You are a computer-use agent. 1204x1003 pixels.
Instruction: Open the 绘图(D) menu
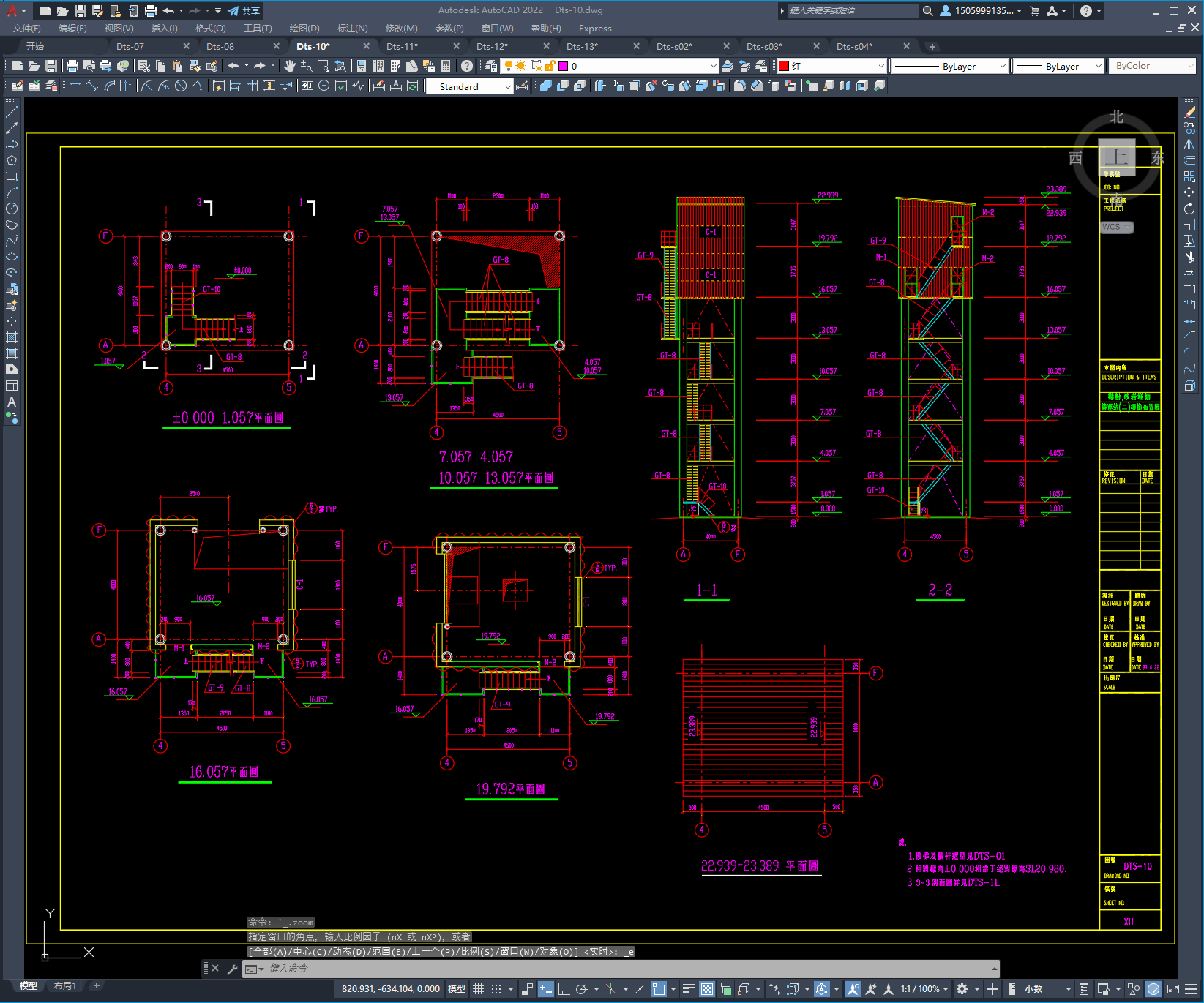[304, 28]
